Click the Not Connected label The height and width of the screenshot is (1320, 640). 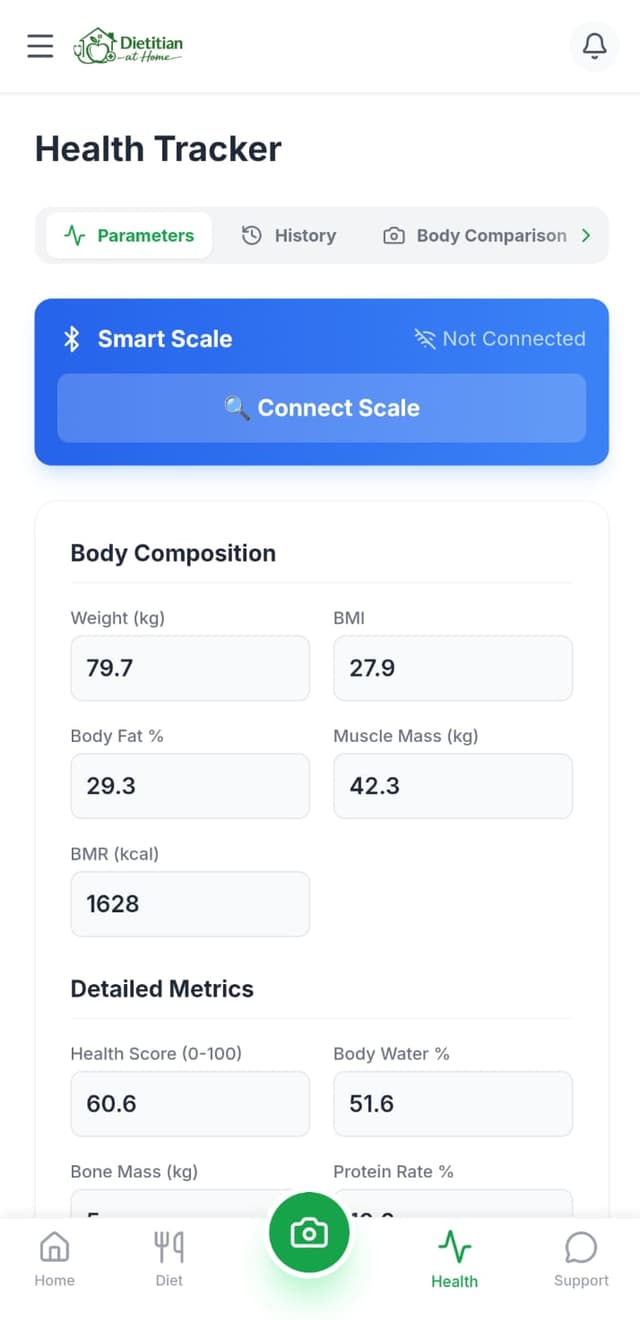tap(513, 339)
